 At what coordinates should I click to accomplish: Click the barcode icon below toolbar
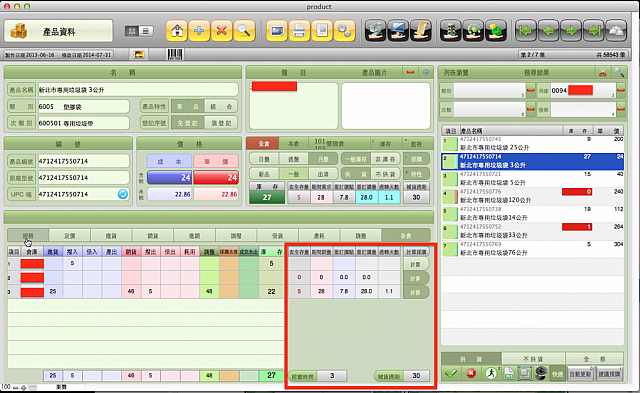pyautogui.click(x=175, y=54)
